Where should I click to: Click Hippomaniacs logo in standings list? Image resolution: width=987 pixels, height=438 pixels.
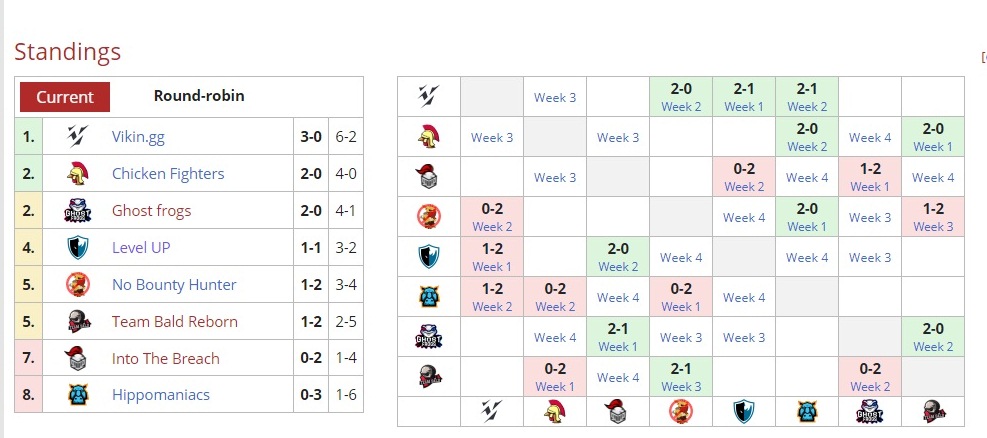[x=78, y=394]
